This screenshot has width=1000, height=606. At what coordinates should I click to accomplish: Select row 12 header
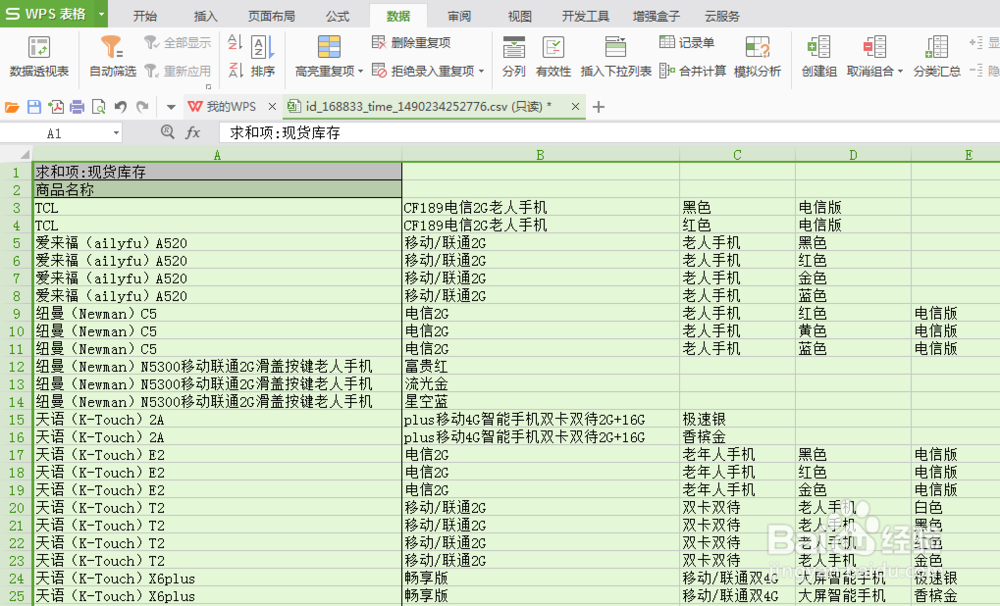pyautogui.click(x=16, y=367)
